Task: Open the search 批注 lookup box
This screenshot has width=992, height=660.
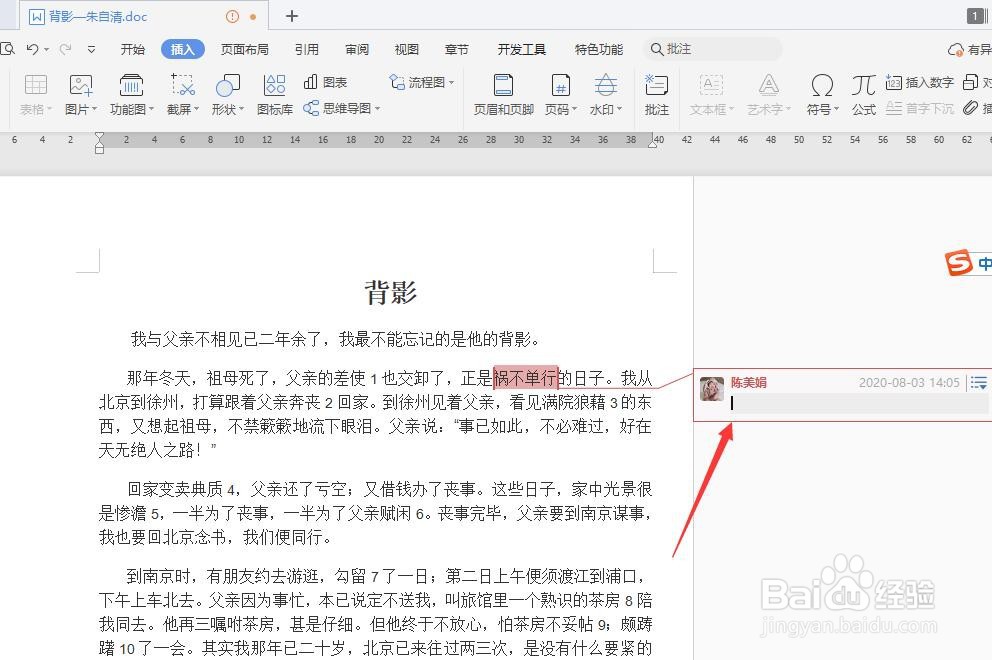Action: [x=712, y=48]
